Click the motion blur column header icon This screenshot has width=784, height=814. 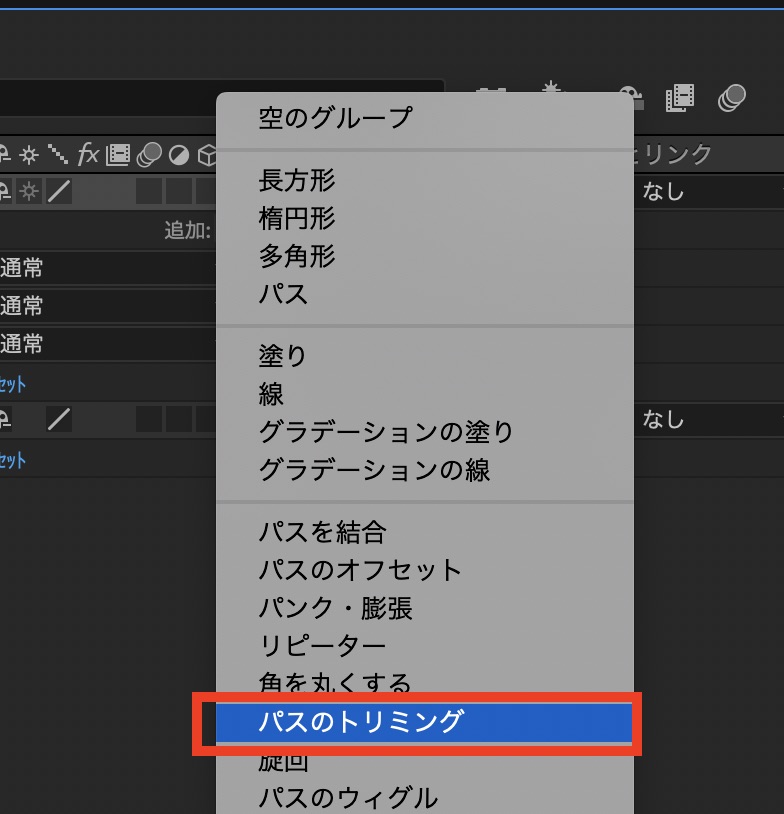(150, 155)
